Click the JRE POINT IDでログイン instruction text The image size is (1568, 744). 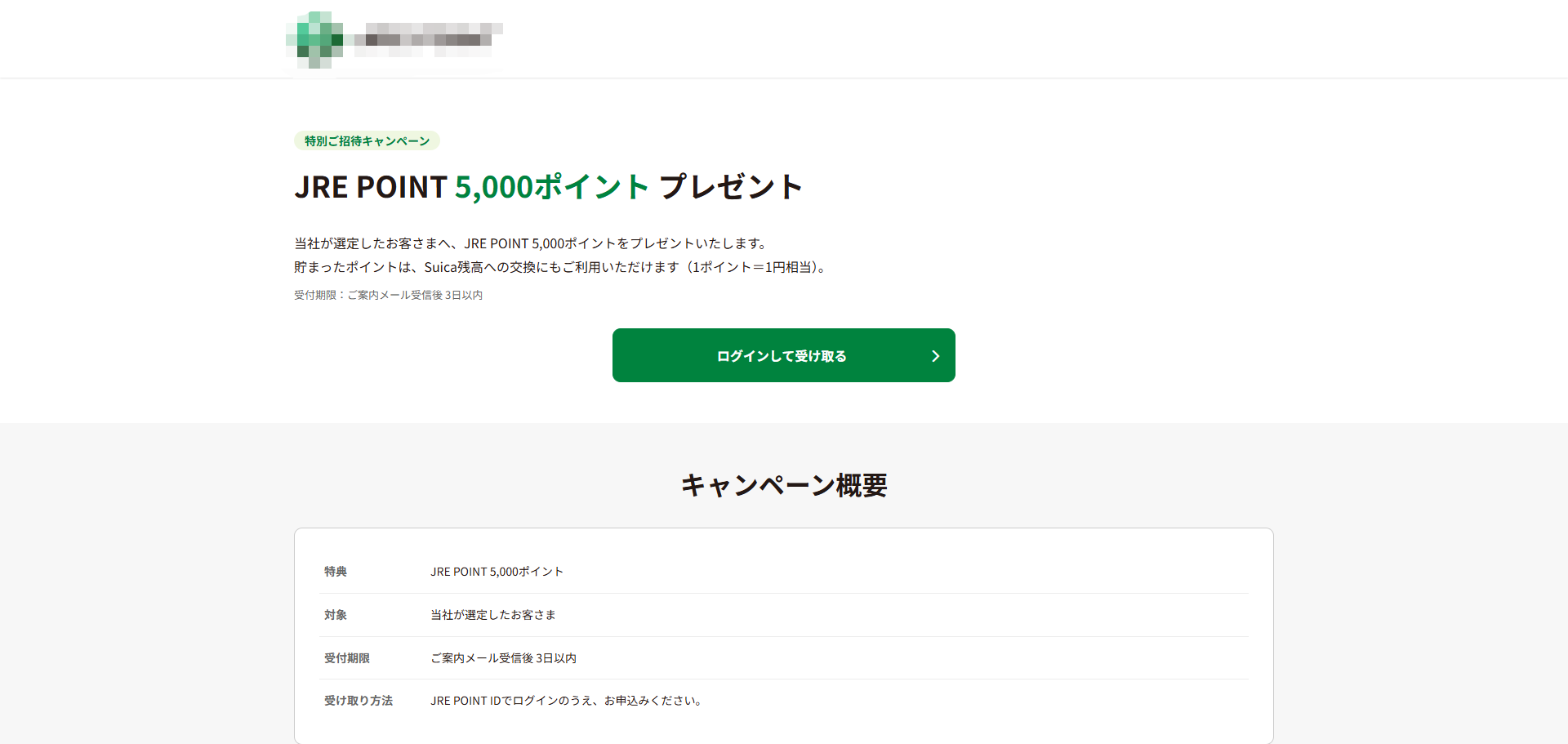[x=568, y=701]
